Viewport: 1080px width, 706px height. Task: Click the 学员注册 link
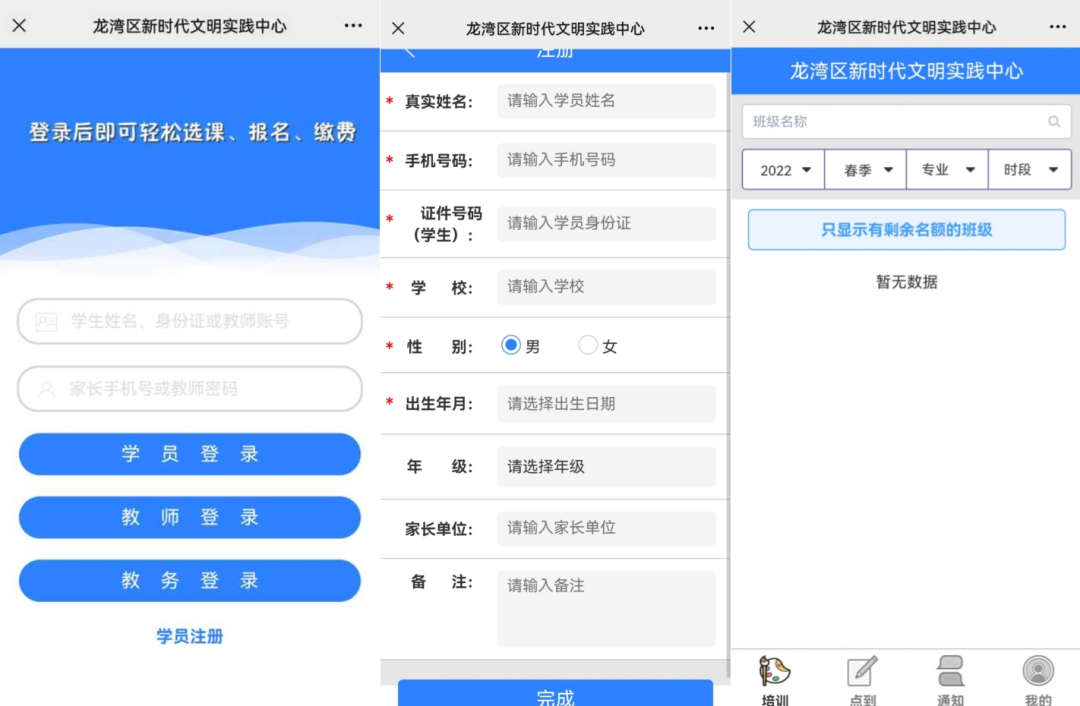click(190, 636)
